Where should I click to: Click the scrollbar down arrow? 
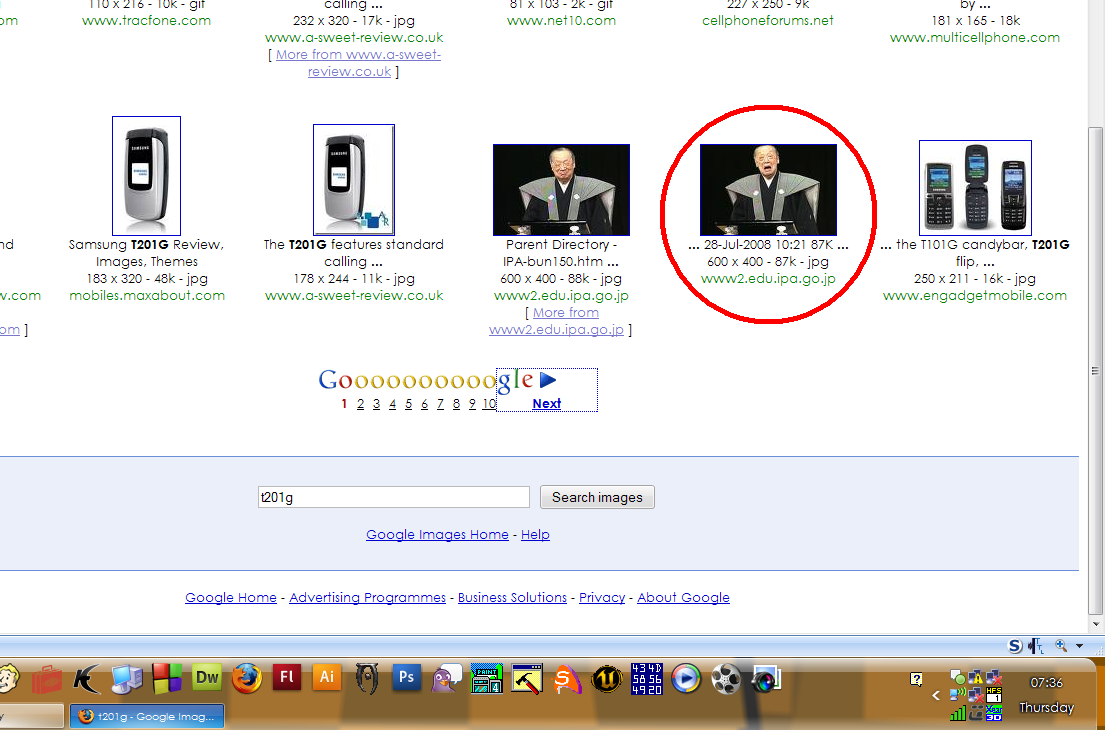tap(1096, 624)
